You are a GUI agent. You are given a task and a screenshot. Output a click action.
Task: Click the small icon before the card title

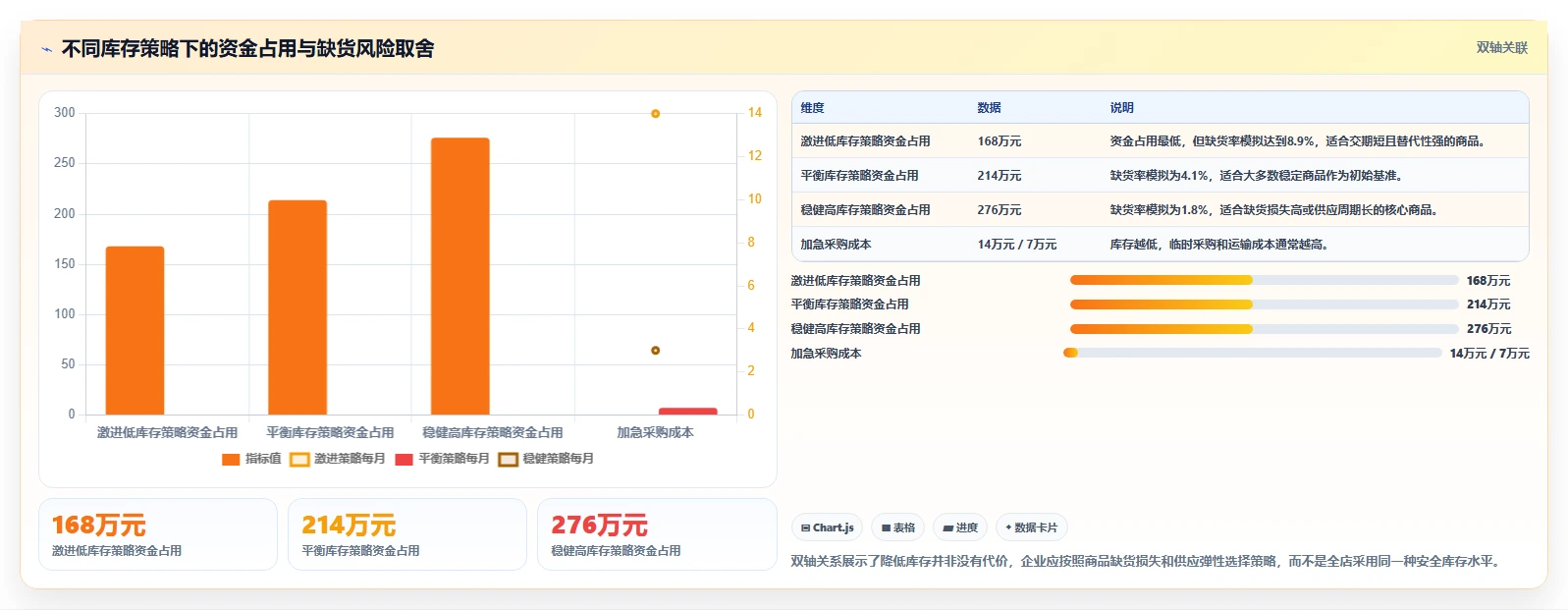click(46, 49)
